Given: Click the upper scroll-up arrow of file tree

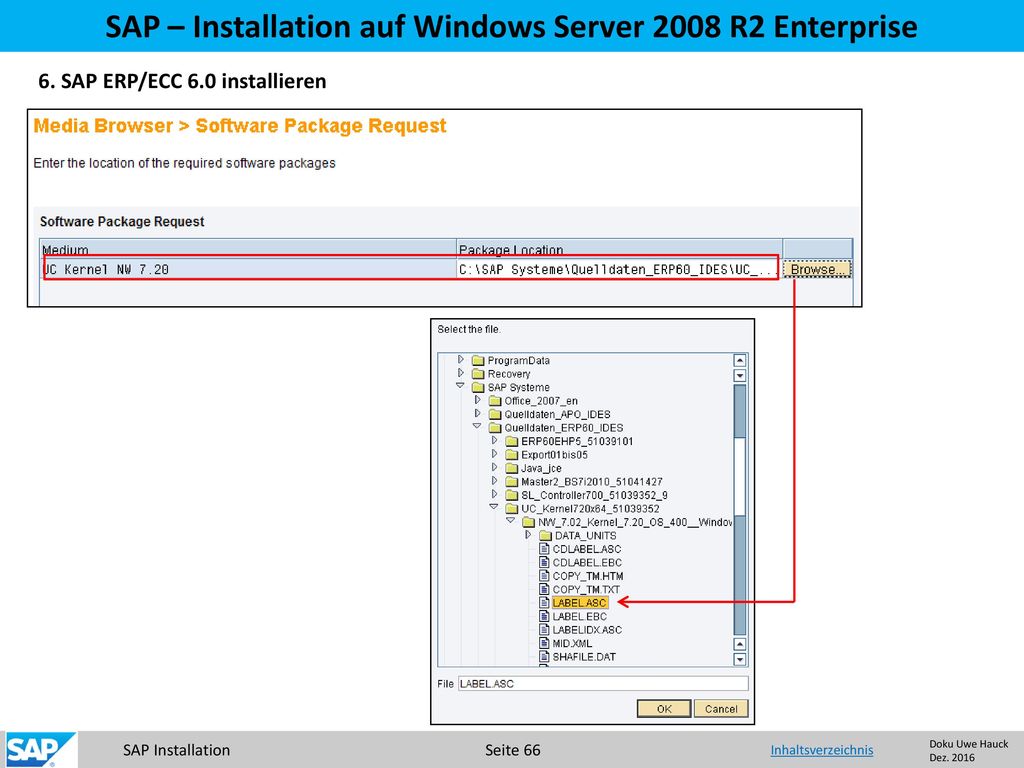Looking at the screenshot, I should (740, 360).
